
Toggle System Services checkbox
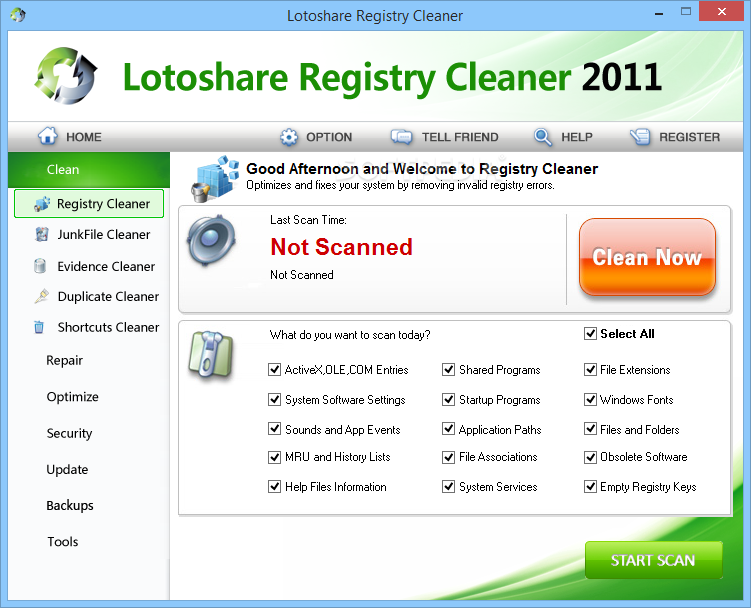pos(448,487)
